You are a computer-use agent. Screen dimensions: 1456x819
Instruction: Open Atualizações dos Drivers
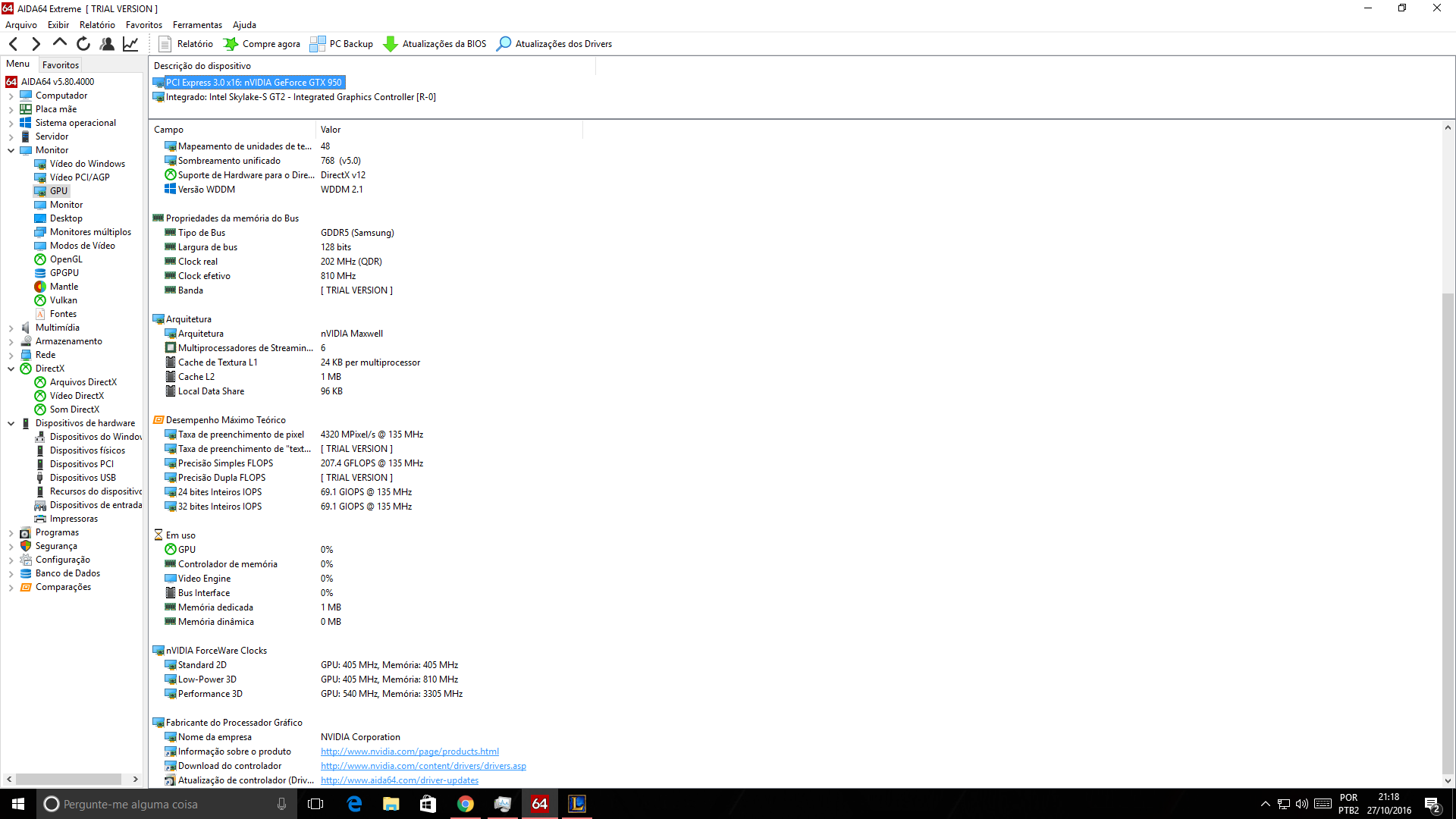pos(554,44)
